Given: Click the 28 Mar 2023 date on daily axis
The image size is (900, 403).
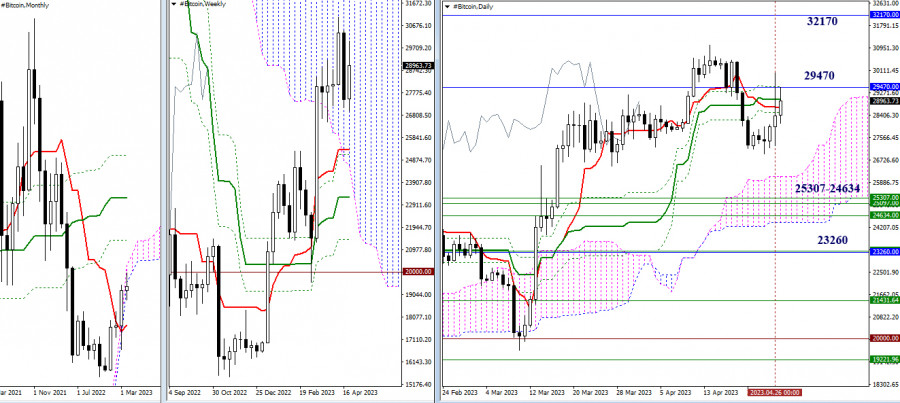Looking at the screenshot, I should point(634,393).
